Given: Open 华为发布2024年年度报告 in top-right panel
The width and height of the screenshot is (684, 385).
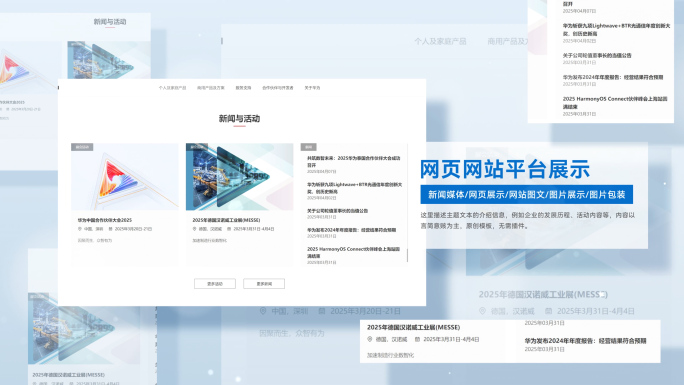Looking at the screenshot, I should [x=612, y=77].
